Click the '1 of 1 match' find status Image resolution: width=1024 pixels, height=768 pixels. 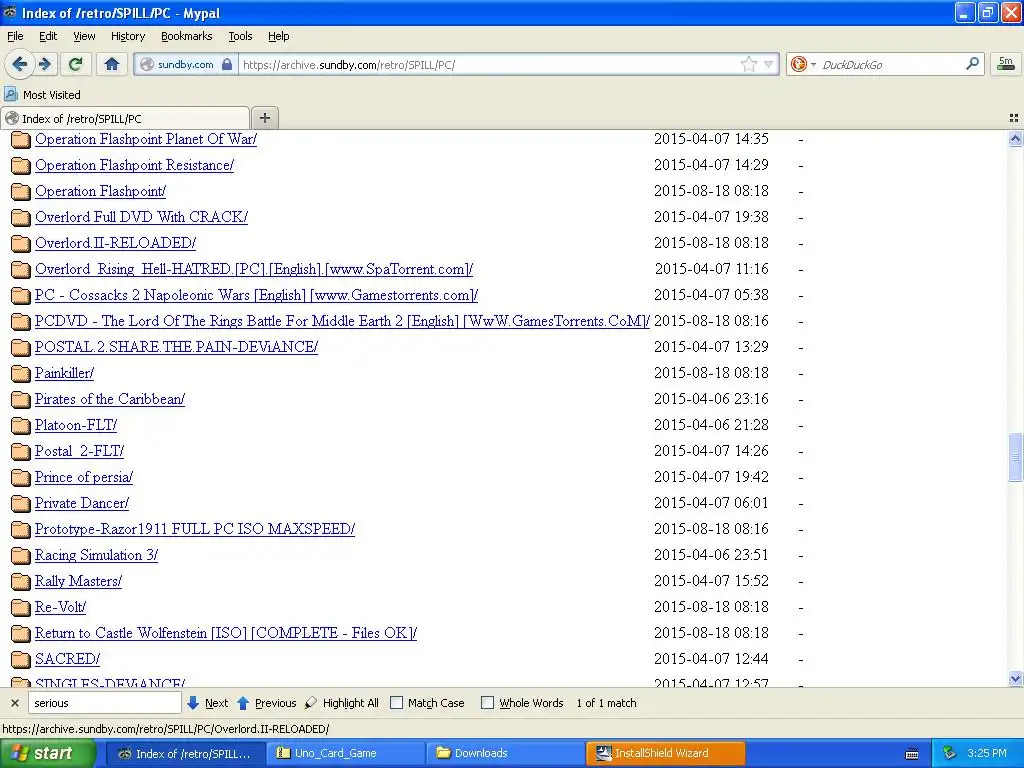point(606,703)
